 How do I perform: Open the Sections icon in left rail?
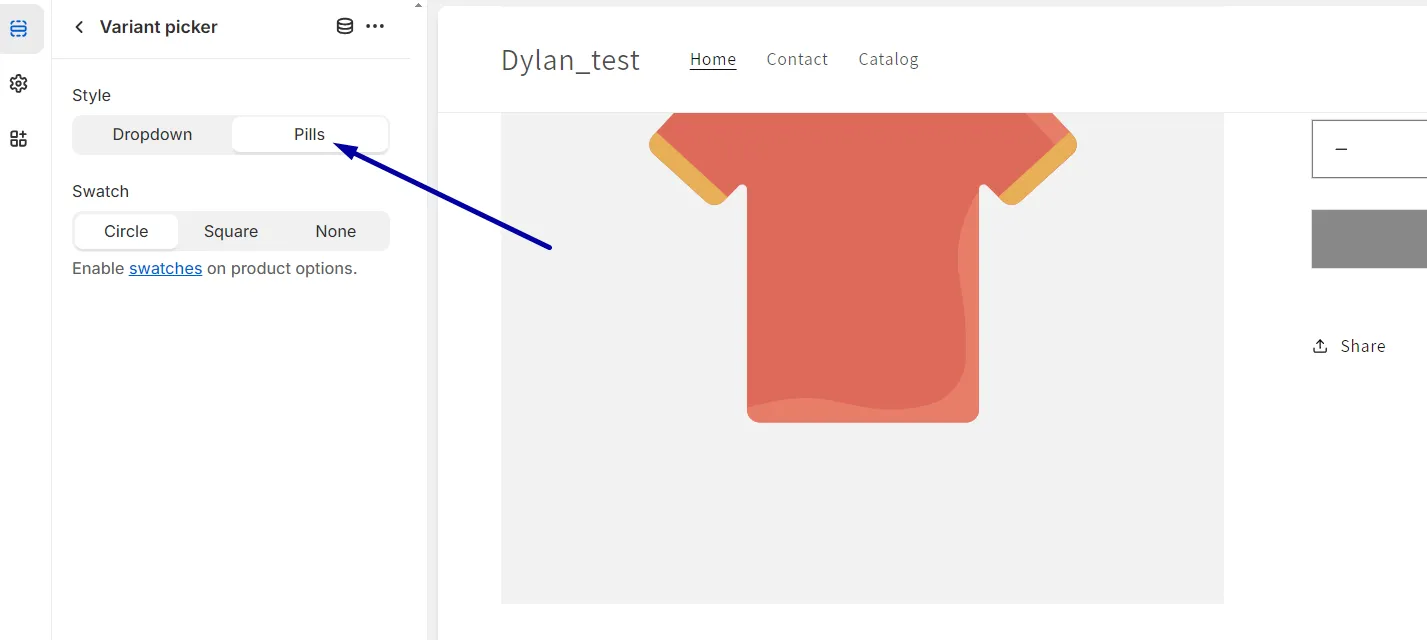19,29
